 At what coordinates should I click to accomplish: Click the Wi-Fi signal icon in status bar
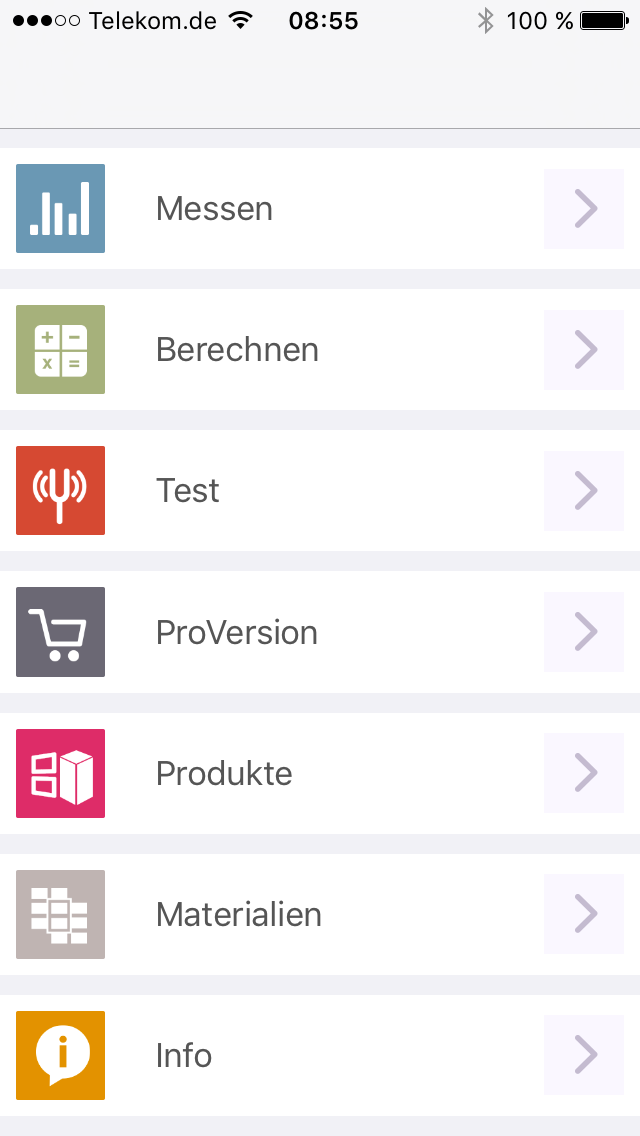[239, 19]
